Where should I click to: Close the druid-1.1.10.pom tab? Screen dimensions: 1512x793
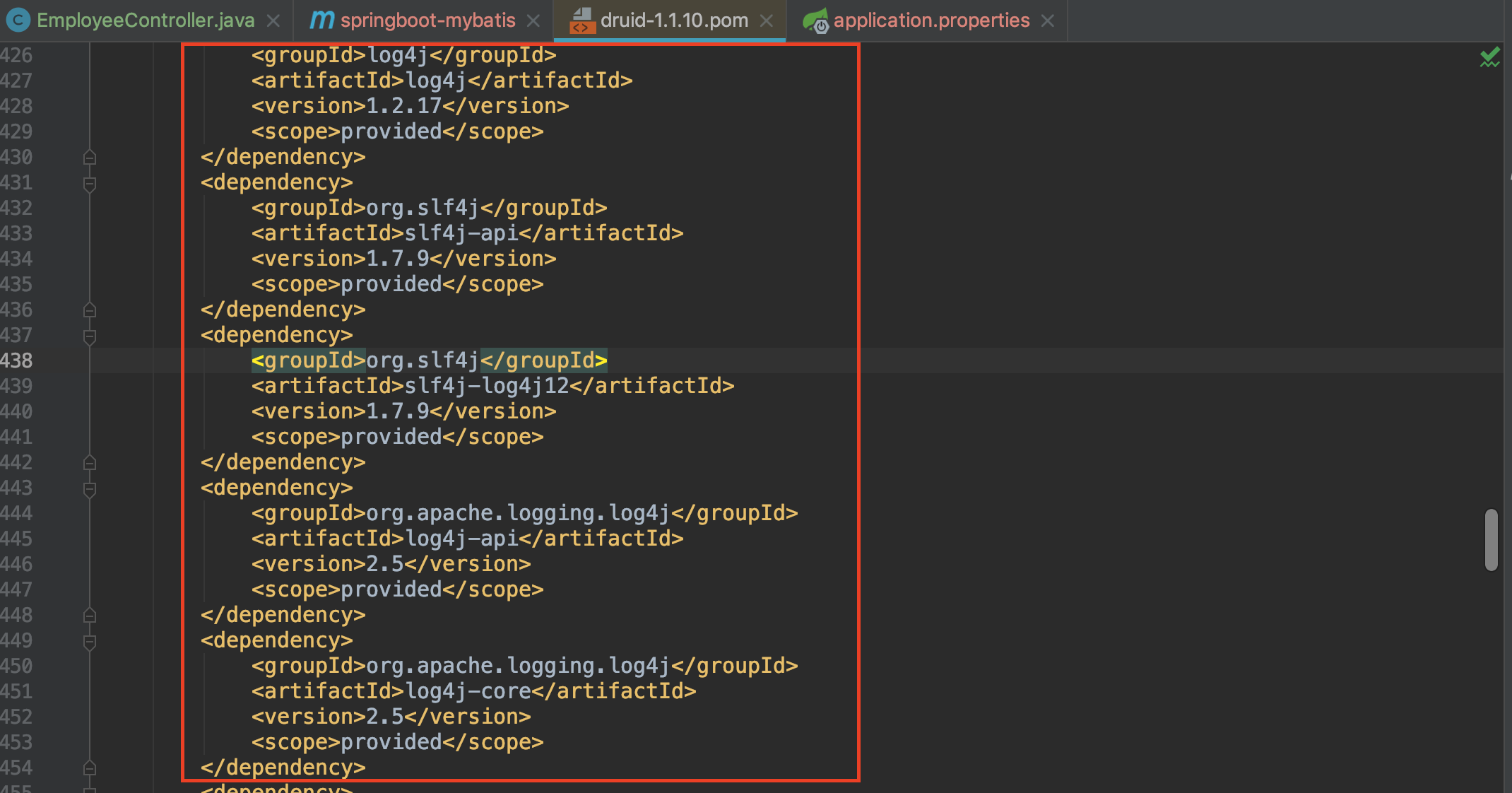[x=766, y=21]
